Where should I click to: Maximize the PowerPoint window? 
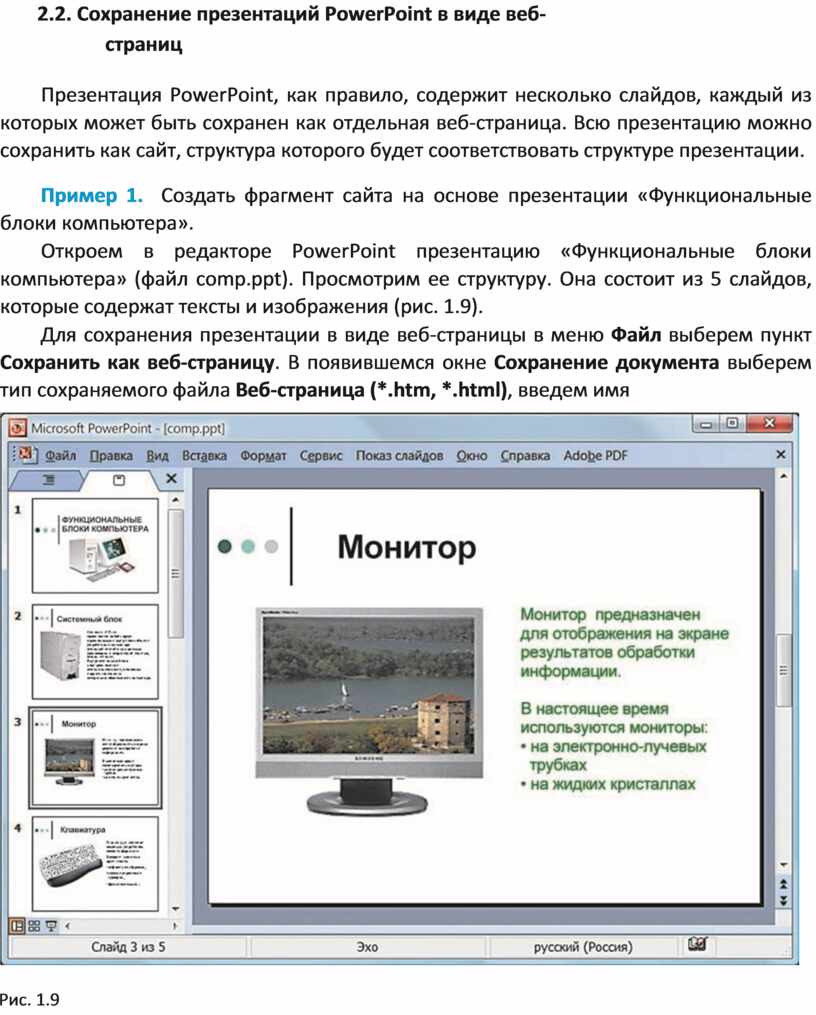pyautogui.click(x=732, y=424)
